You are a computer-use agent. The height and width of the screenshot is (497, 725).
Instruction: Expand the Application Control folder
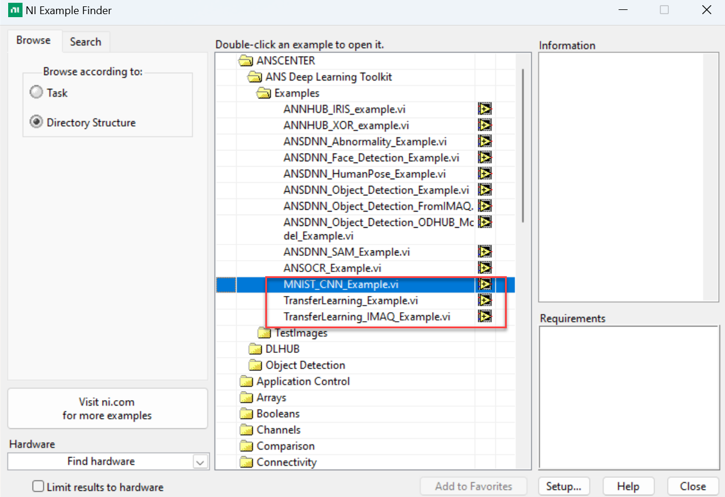click(247, 381)
